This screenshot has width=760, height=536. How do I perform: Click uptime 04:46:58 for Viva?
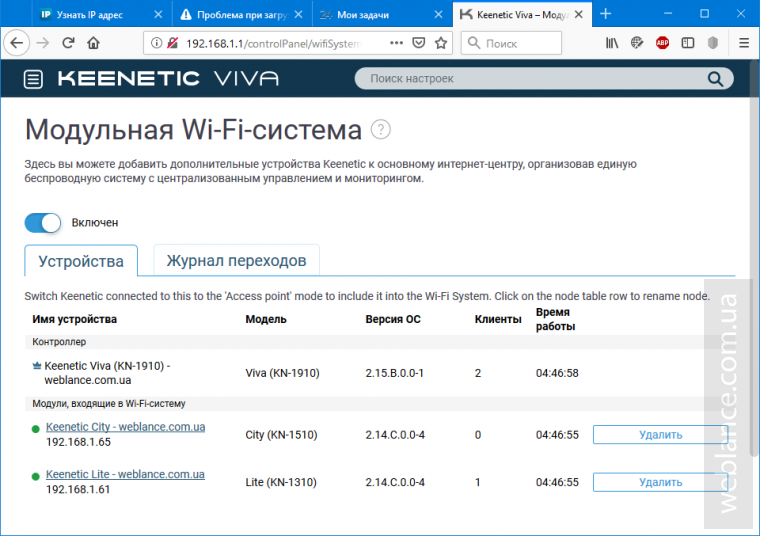557,373
